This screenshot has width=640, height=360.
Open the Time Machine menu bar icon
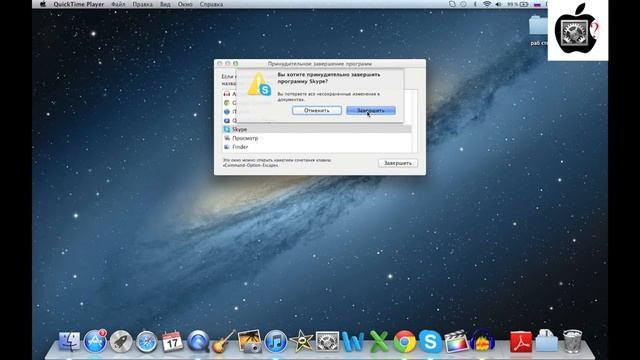tap(463, 4)
